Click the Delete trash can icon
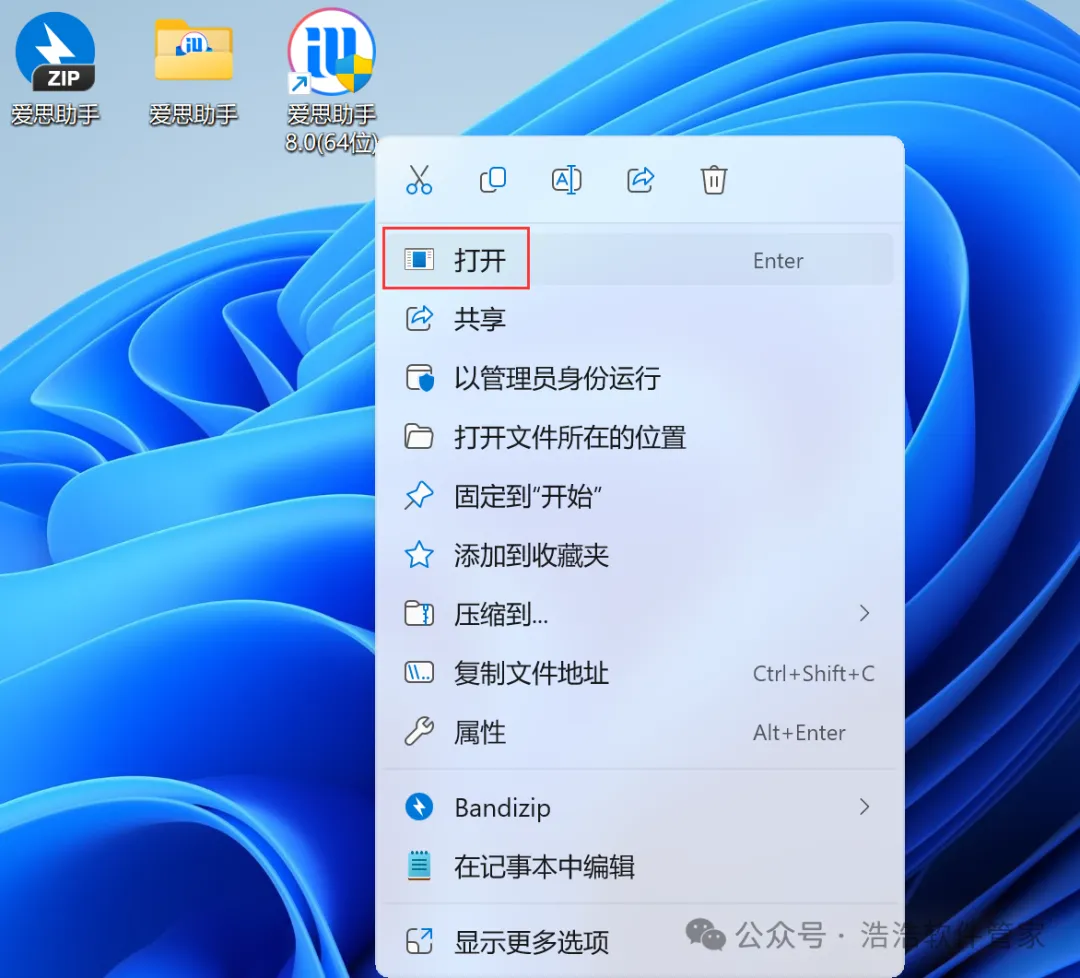The width and height of the screenshot is (1080, 978). click(x=714, y=180)
